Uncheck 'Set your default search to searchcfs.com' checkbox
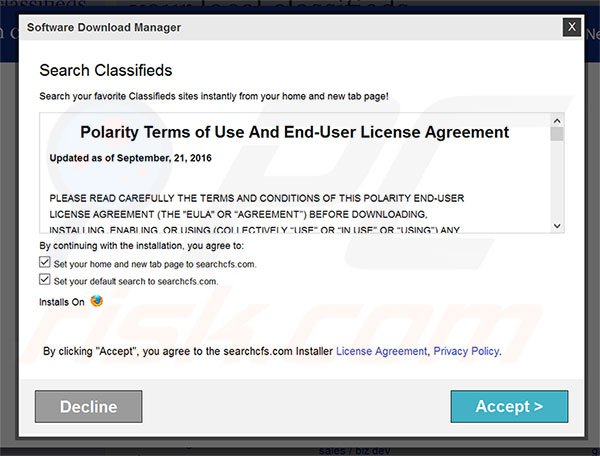This screenshot has width=600, height=456. coord(45,279)
